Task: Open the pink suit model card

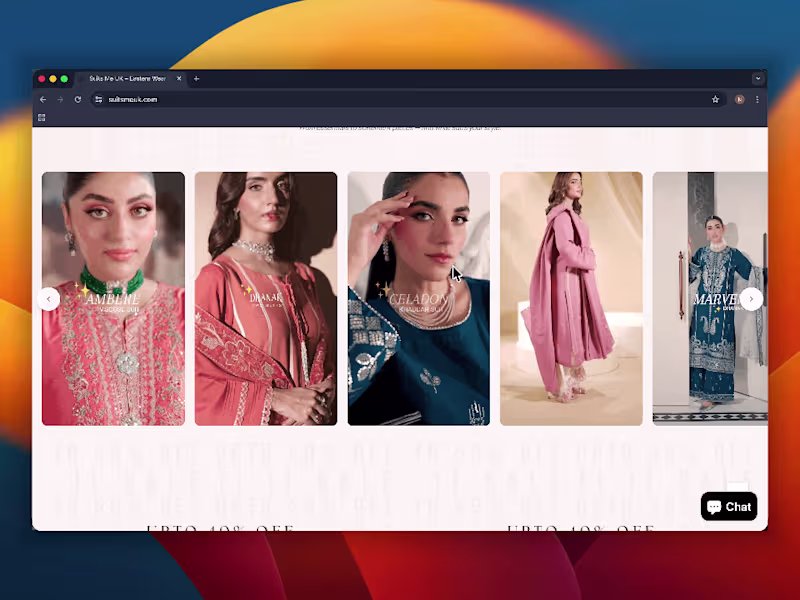Action: [x=571, y=298]
